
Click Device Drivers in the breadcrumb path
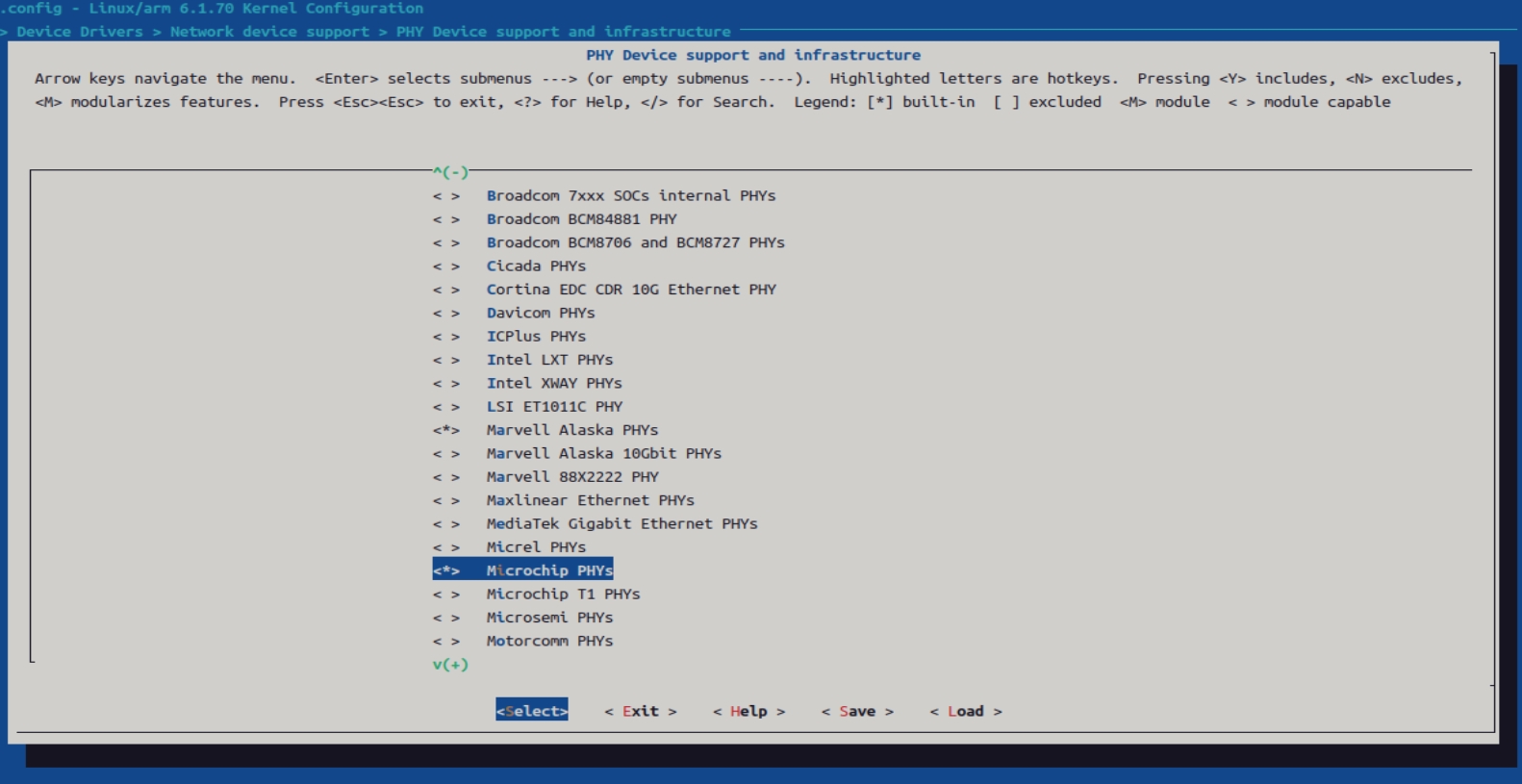(80, 32)
